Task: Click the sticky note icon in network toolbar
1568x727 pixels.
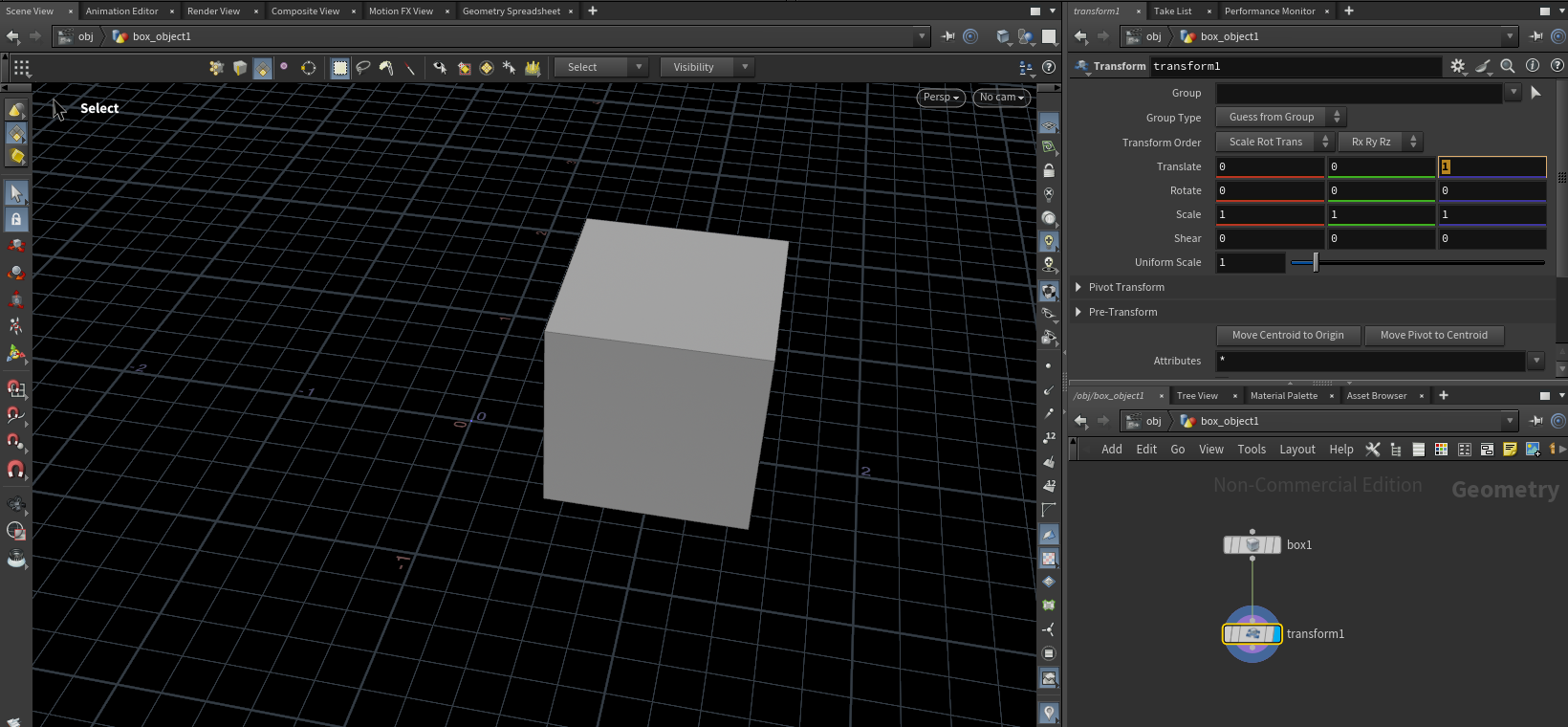Action: [1511, 449]
